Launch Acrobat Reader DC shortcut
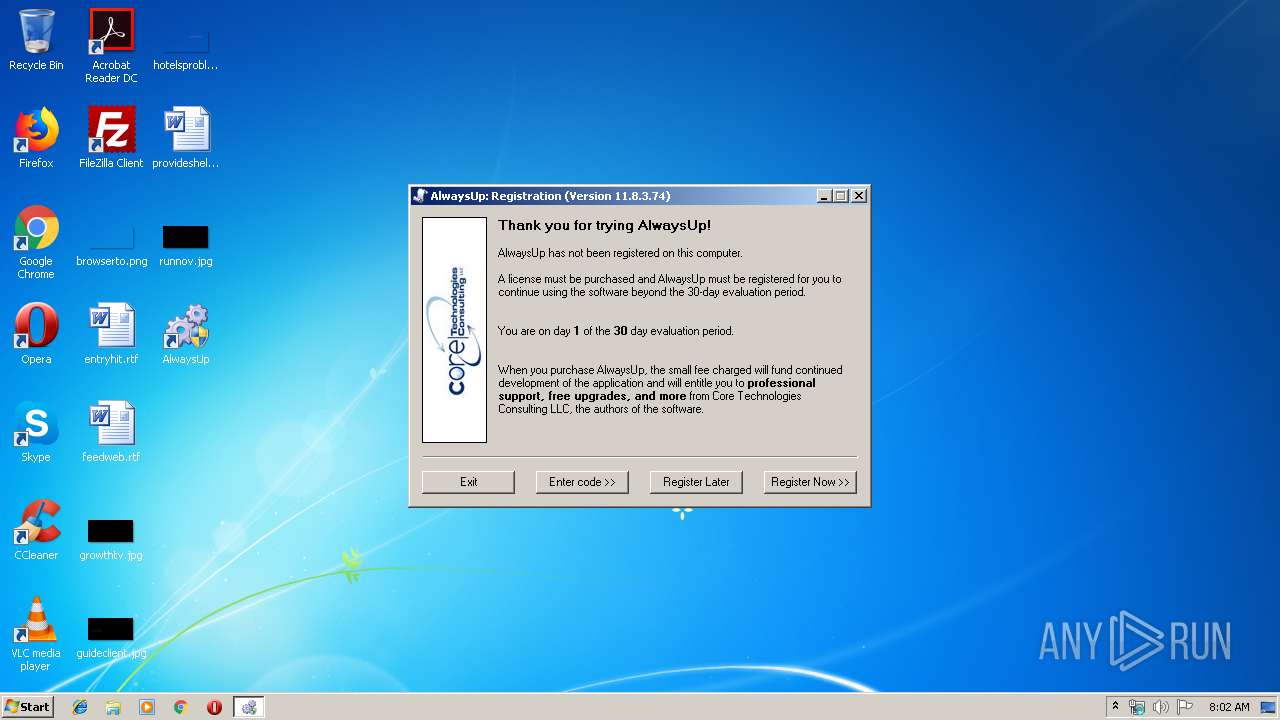Screen dimensions: 1280x720 pos(111,46)
